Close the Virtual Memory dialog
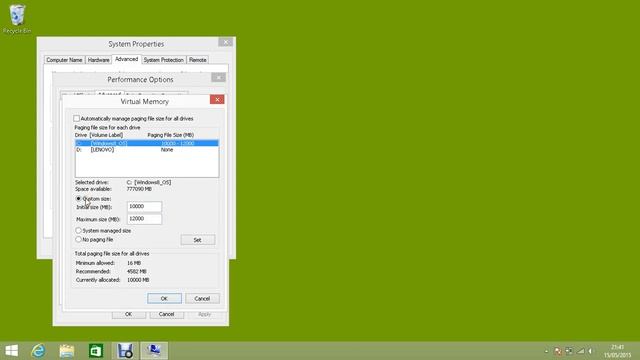 coord(217,100)
